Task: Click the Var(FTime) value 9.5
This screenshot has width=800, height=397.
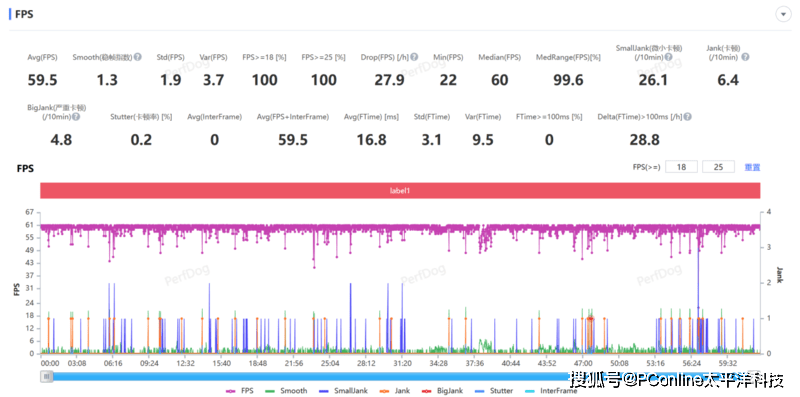Action: pos(483,139)
